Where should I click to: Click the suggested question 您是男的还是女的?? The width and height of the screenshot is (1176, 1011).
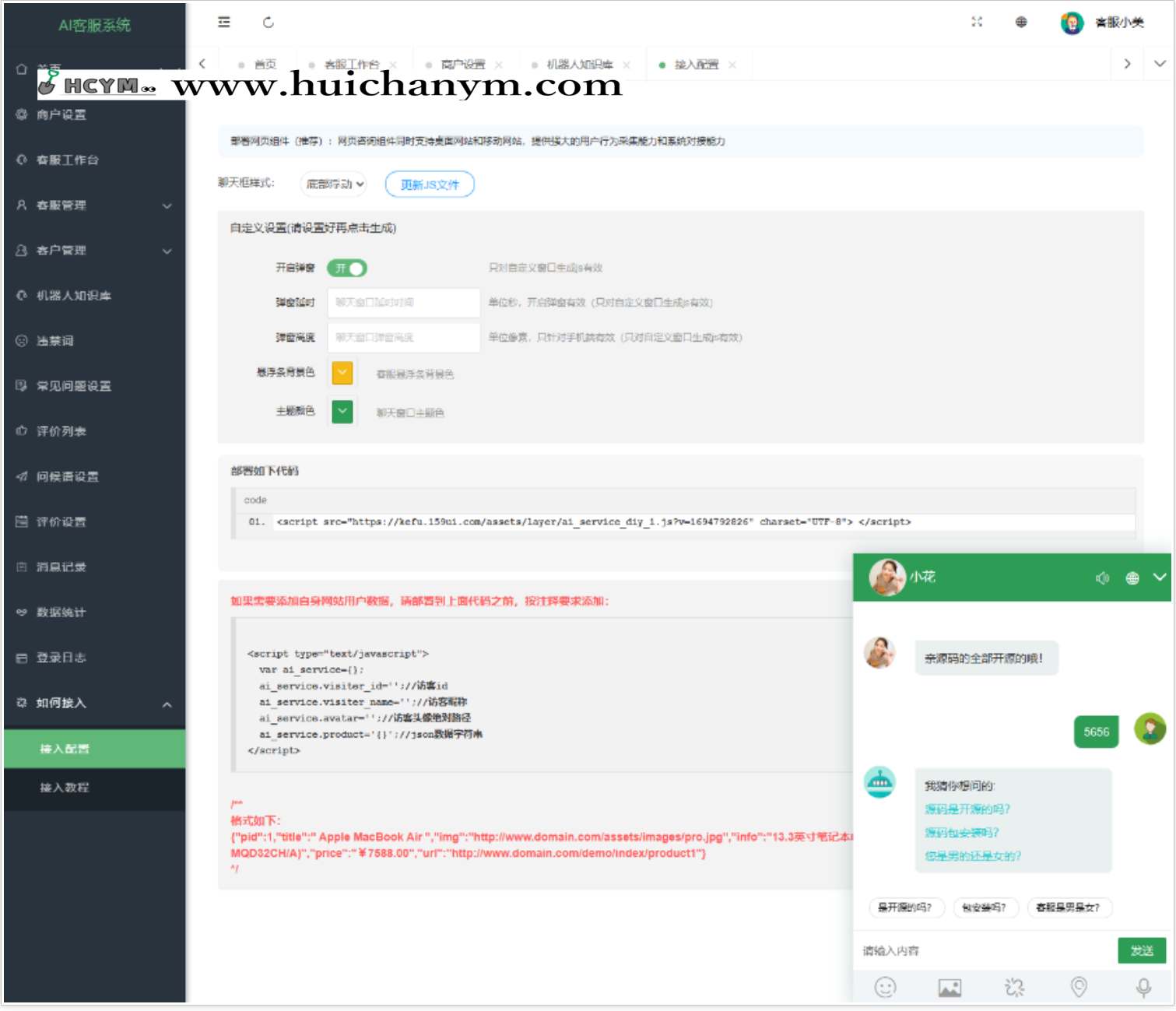(973, 855)
